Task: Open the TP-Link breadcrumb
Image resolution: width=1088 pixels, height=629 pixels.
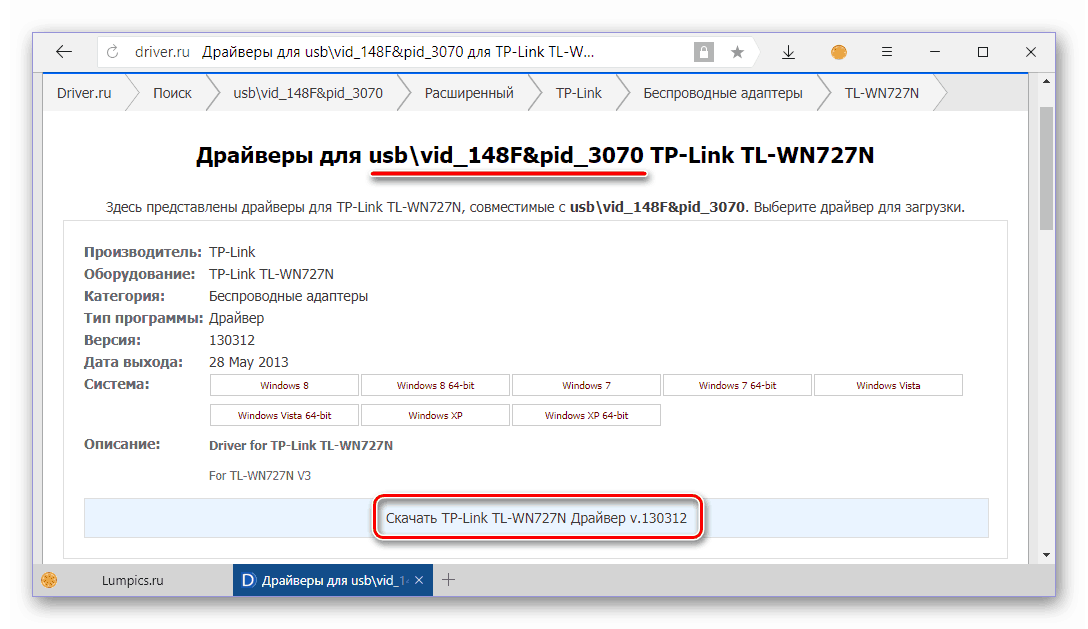Action: 579,93
